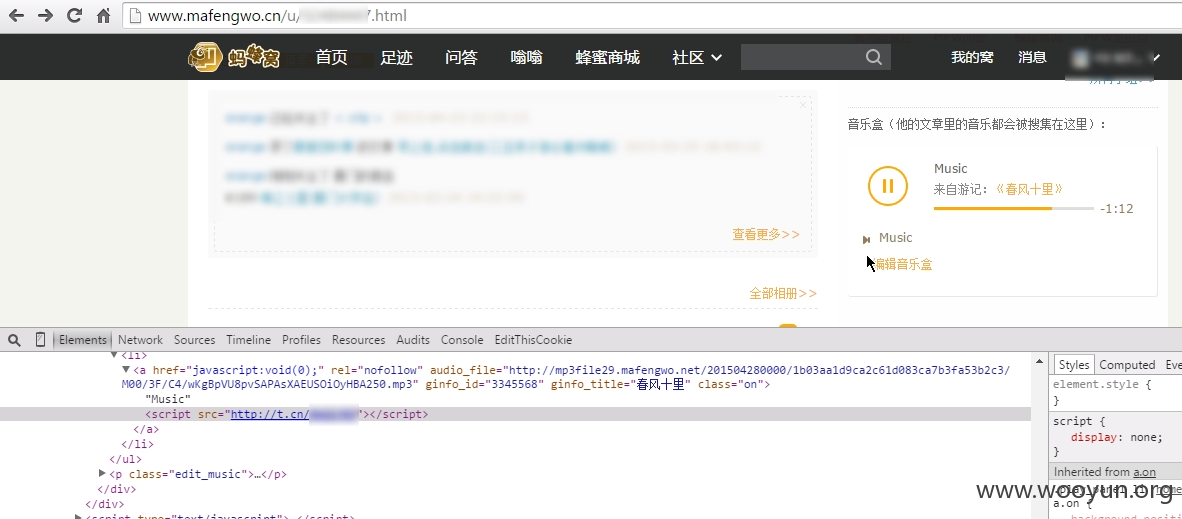The height and width of the screenshot is (519, 1182).
Task: Switch to the Audits tab
Action: [x=413, y=340]
